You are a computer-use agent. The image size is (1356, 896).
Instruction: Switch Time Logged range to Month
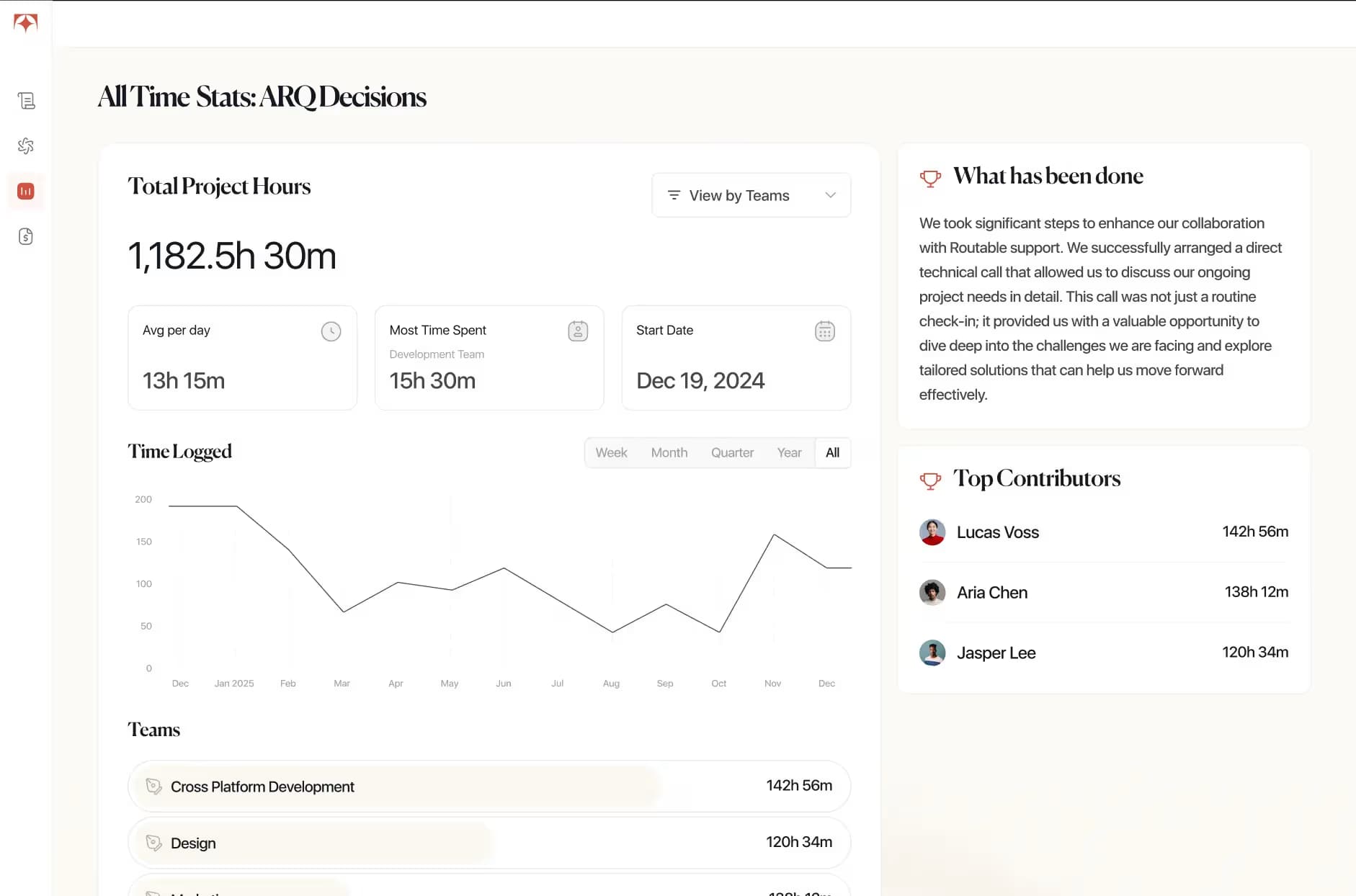[669, 453]
